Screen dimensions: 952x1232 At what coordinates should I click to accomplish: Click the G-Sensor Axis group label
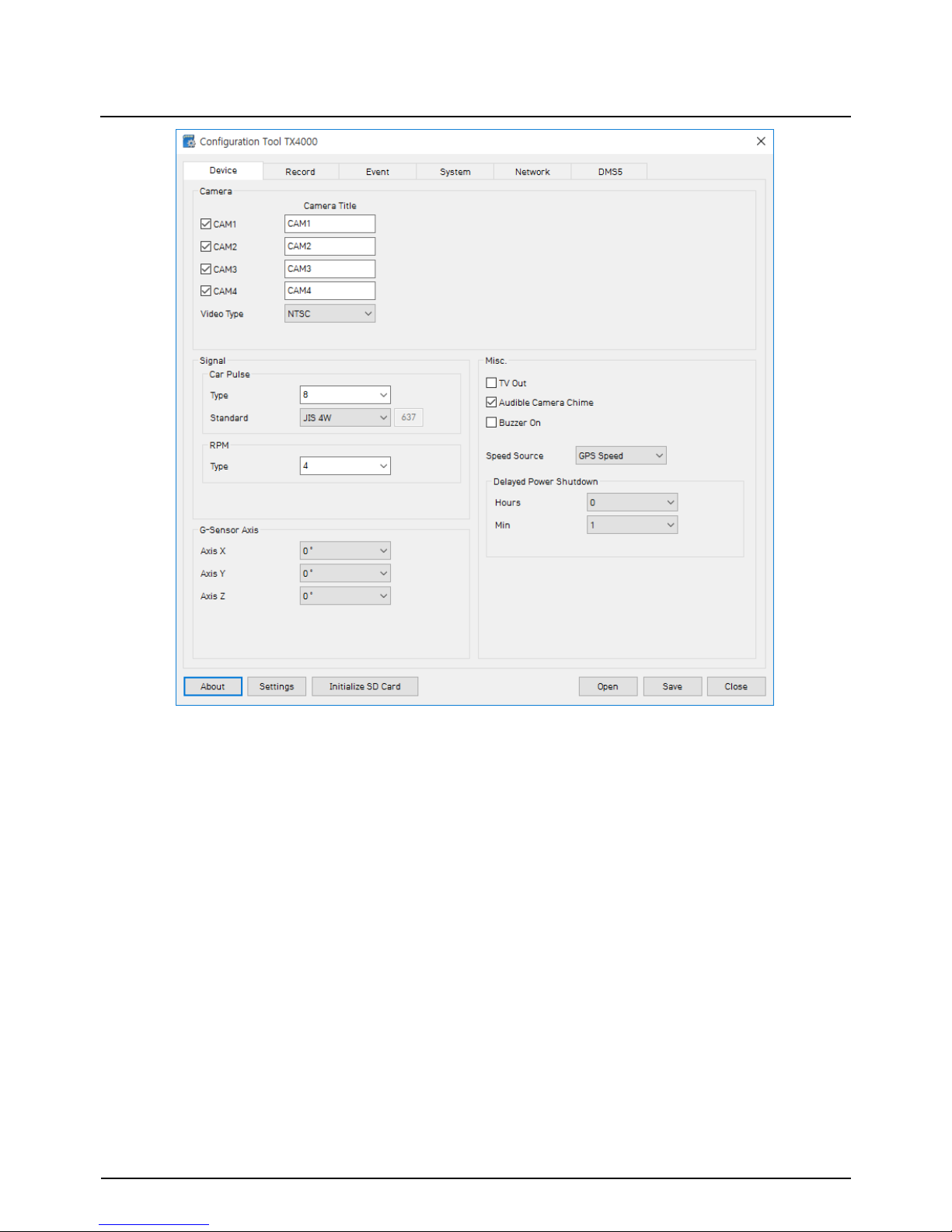(229, 530)
